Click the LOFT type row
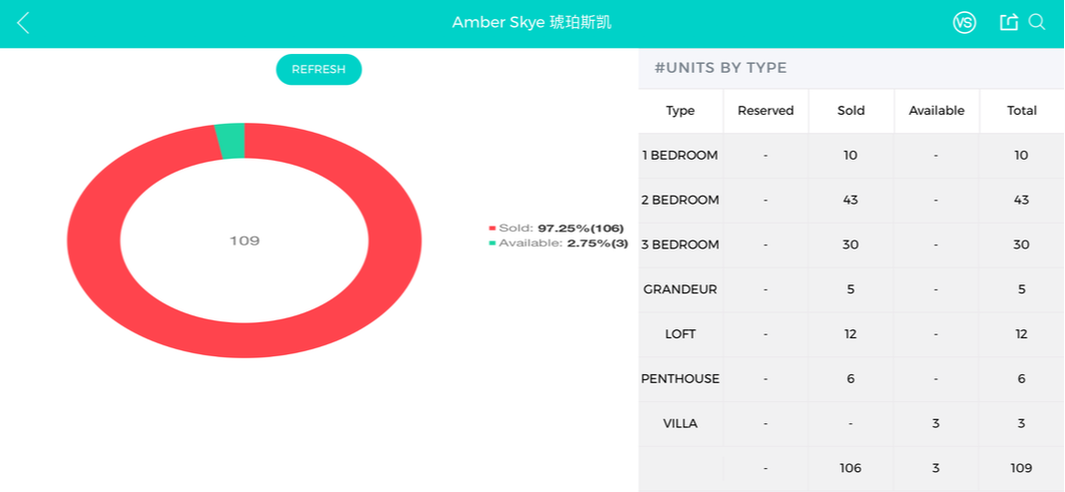The width and height of the screenshot is (1065, 492). pyautogui.click(x=851, y=334)
